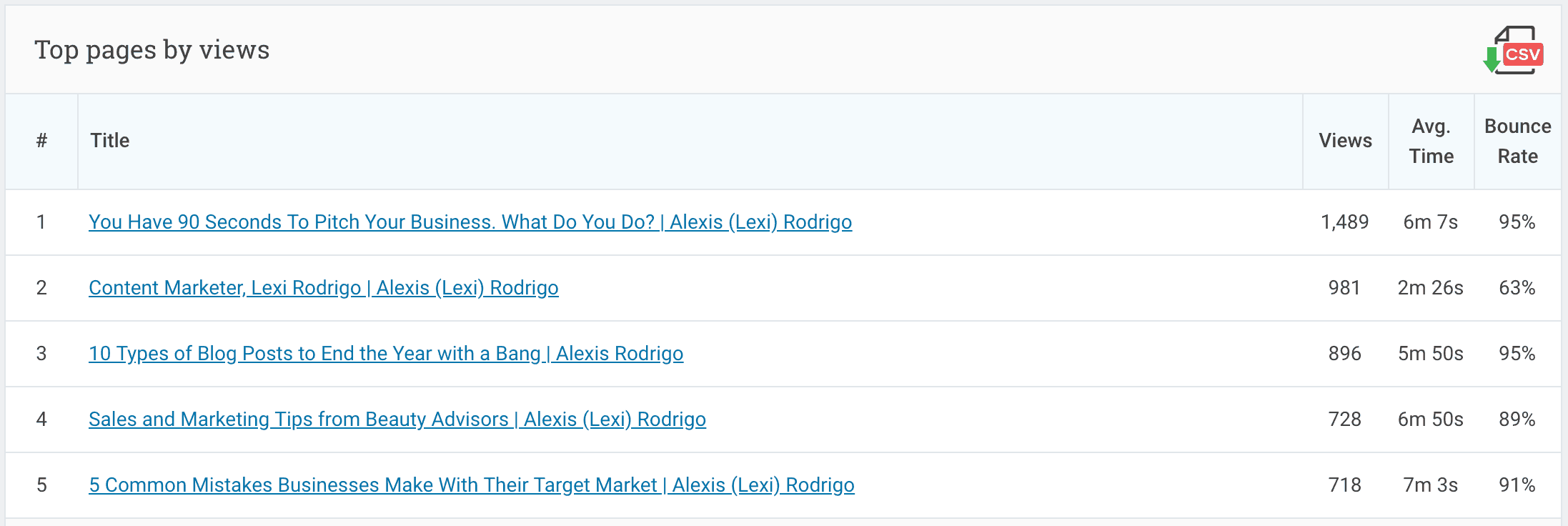Screen dimensions: 1568x526
Task: Select the 89% bounce rate value
Action: pyautogui.click(x=1517, y=420)
